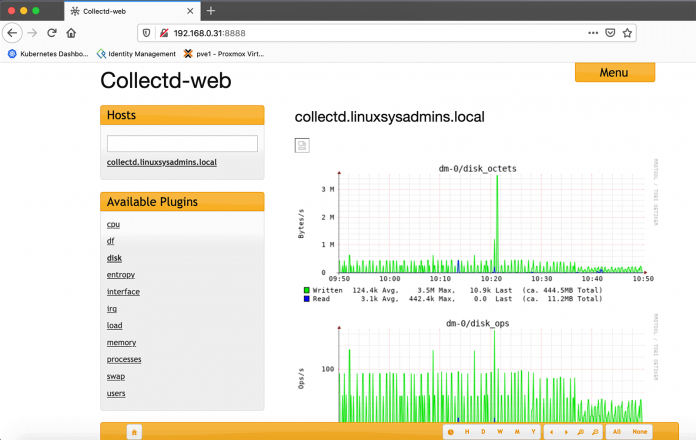Image resolution: width=696 pixels, height=440 pixels.
Task: Shift graph time forward with right arrow
Action: click(x=566, y=432)
